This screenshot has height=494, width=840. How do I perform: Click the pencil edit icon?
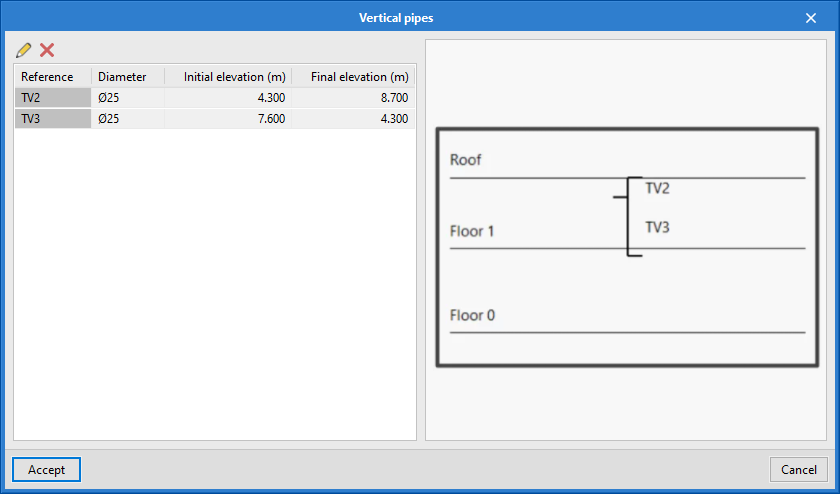tap(24, 50)
